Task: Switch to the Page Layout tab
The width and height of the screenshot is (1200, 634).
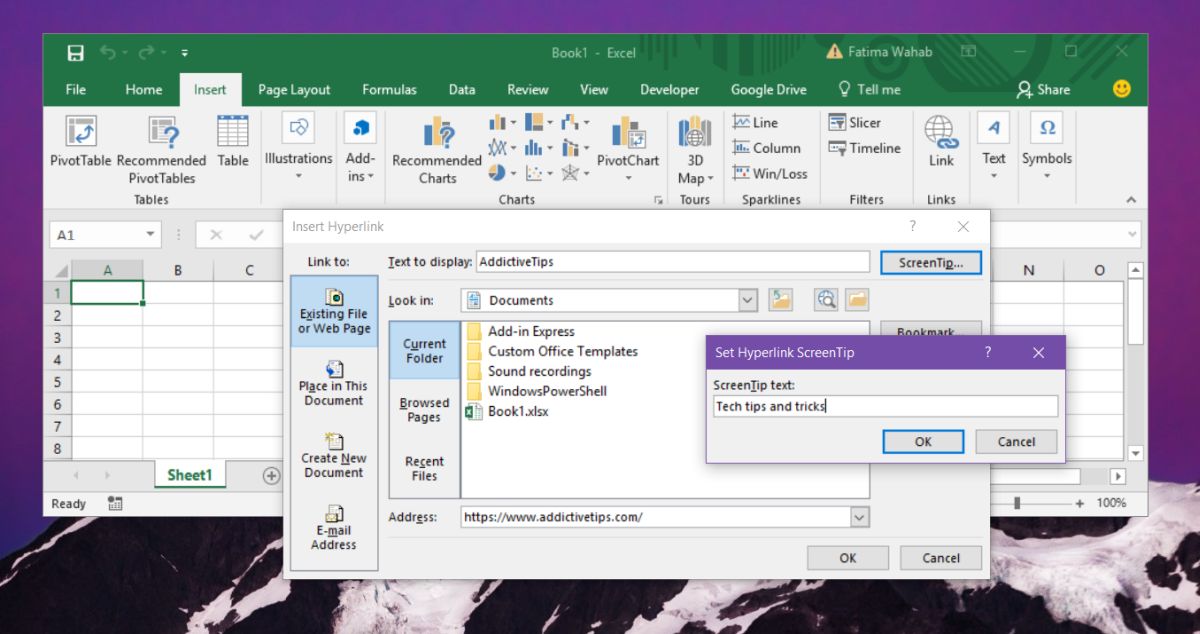Action: point(294,89)
